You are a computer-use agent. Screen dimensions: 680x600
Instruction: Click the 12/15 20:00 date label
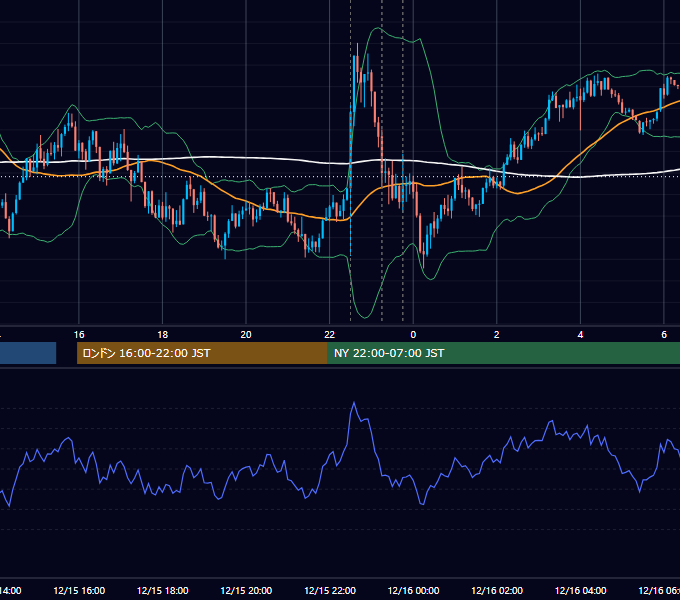(x=246, y=590)
